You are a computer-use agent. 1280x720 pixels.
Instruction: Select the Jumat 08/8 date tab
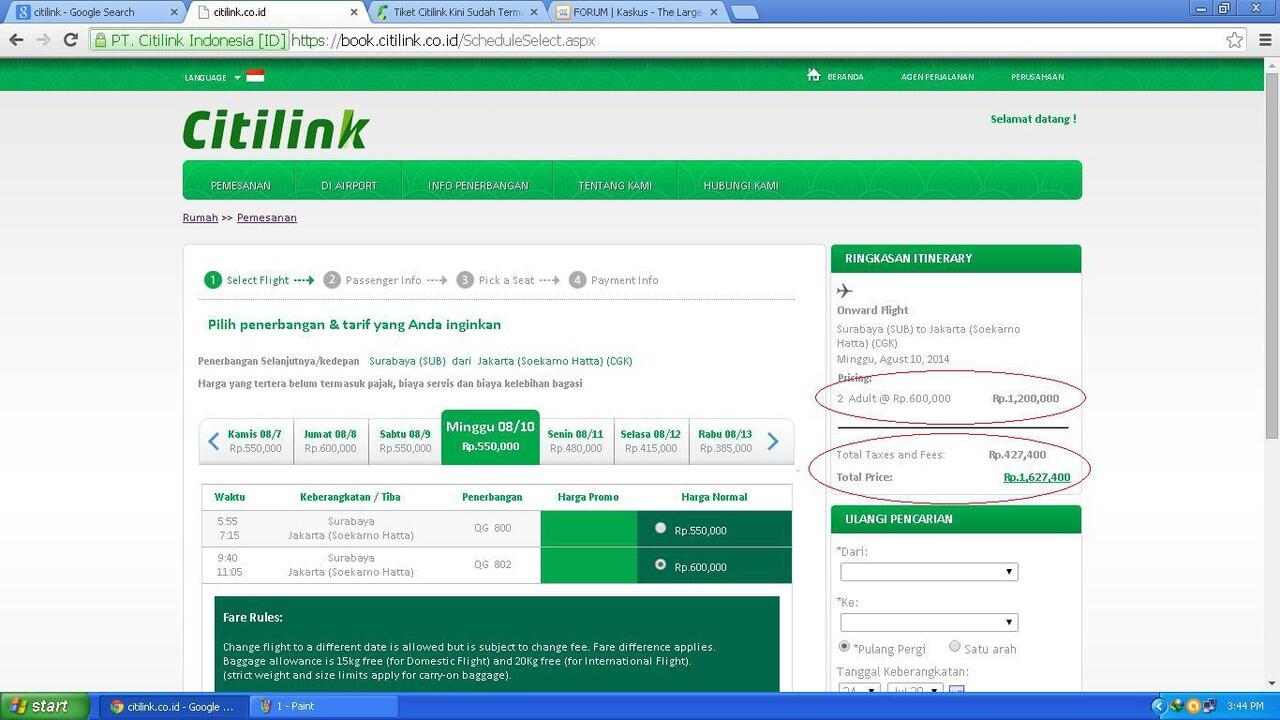pos(330,441)
